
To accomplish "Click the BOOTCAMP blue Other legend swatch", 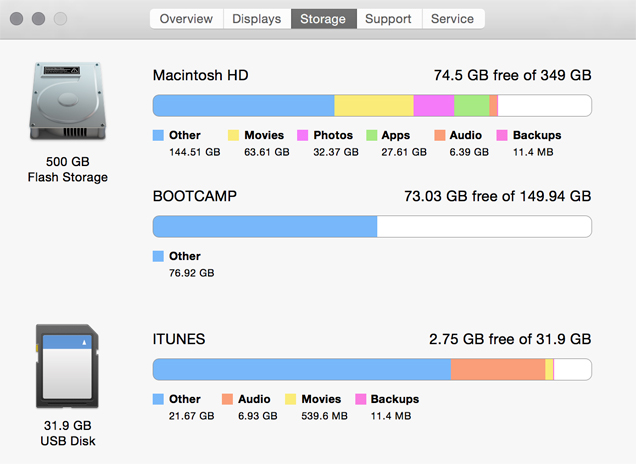I will tap(158, 256).
